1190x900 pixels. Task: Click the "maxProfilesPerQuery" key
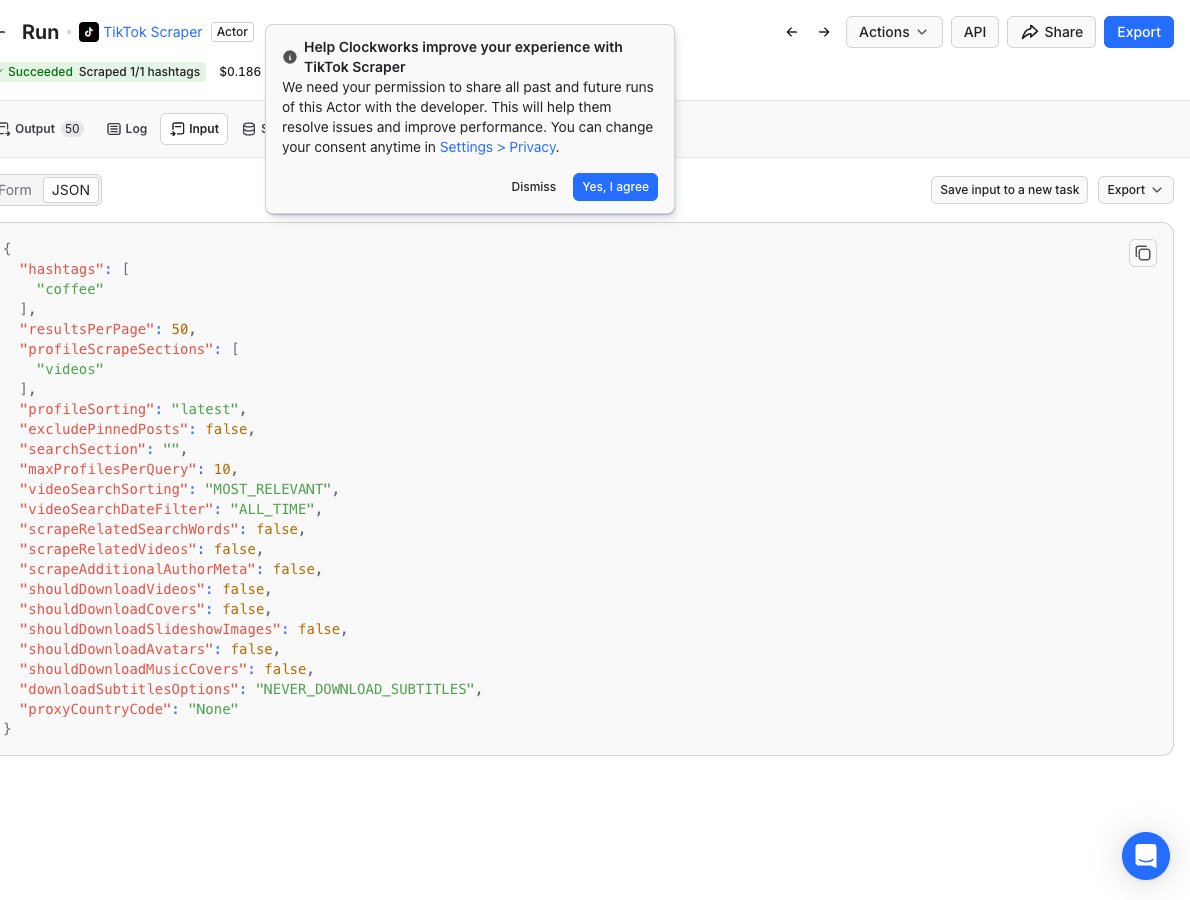pyautogui.click(x=108, y=469)
